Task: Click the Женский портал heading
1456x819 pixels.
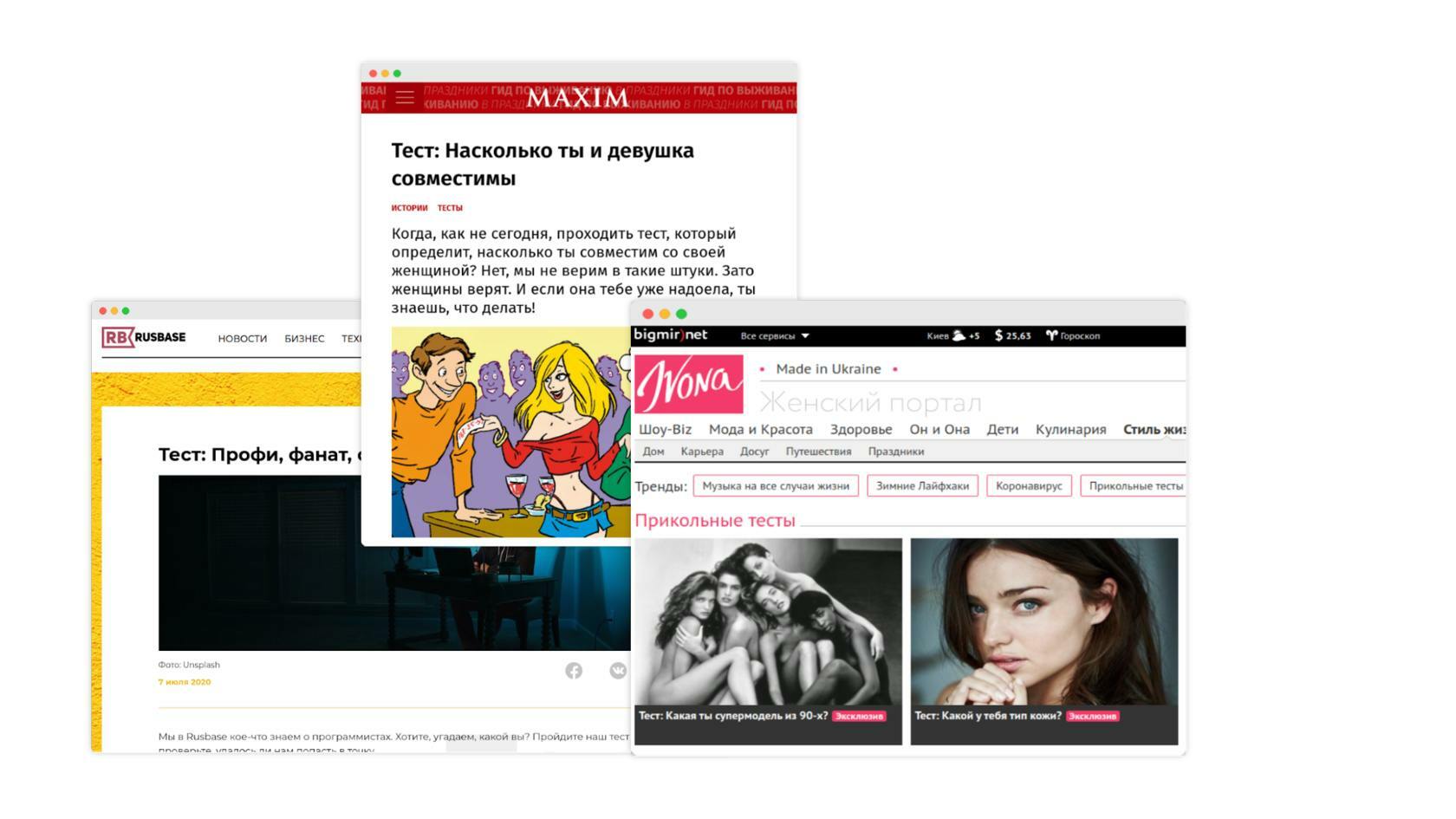Action: [870, 402]
